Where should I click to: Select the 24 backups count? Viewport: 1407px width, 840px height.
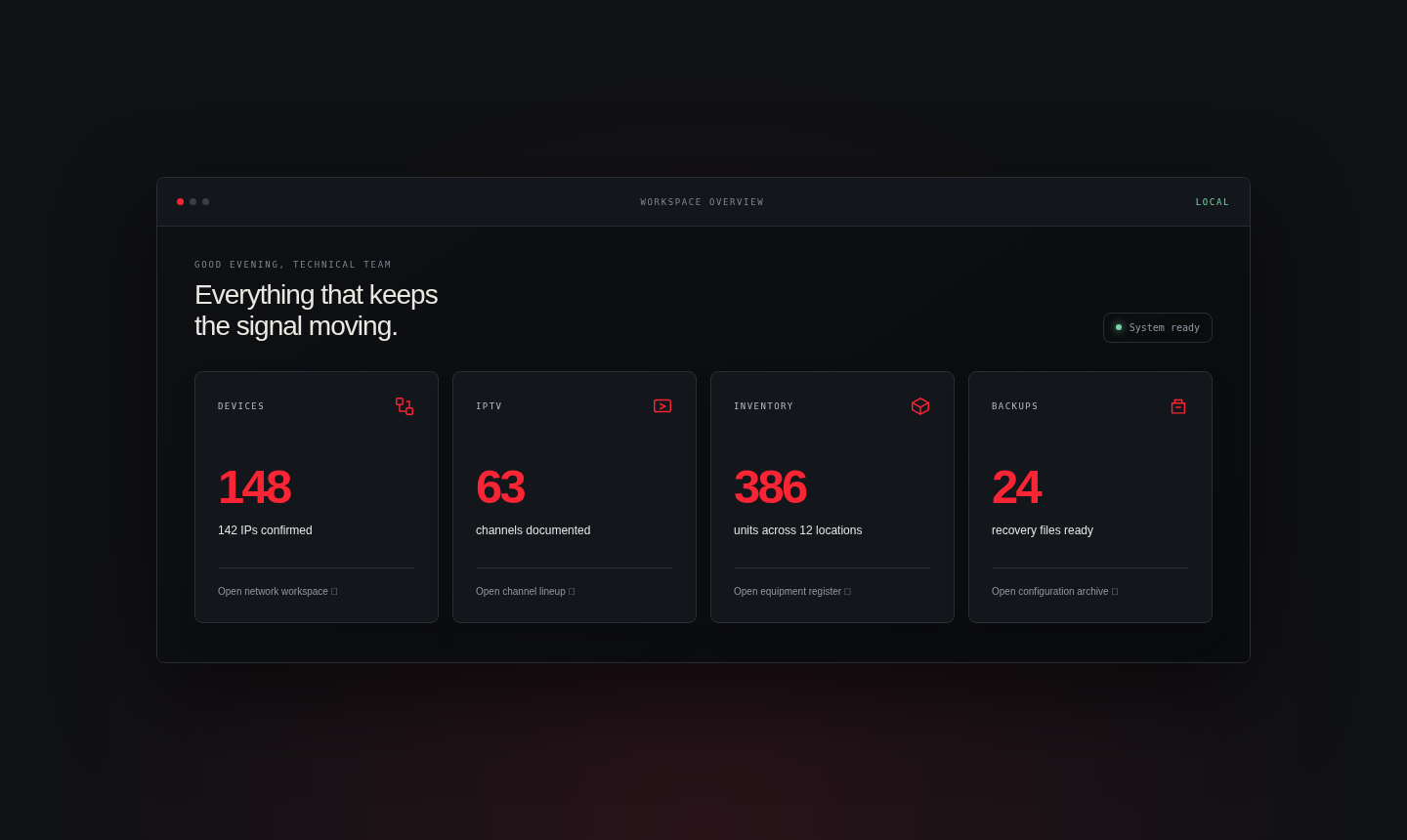click(x=1016, y=487)
